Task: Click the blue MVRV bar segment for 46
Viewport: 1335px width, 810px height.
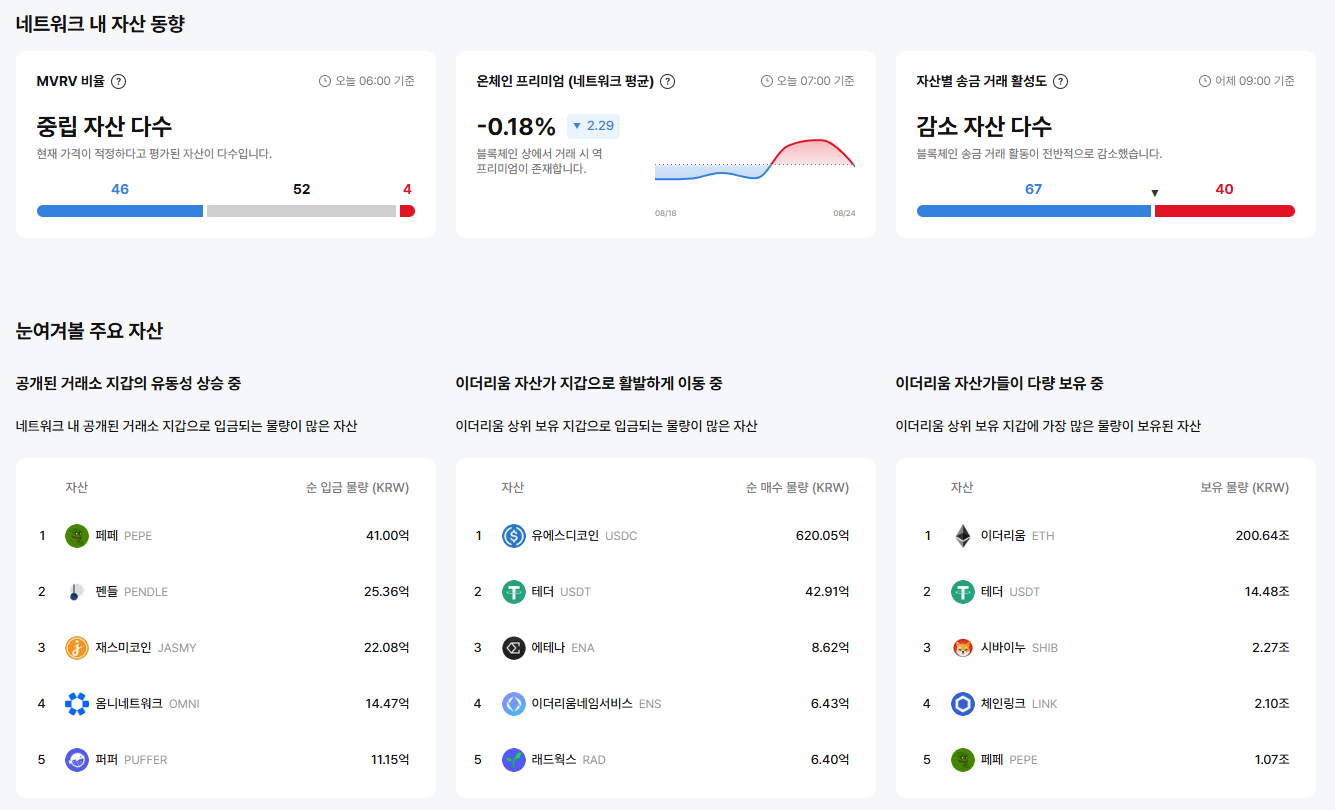Action: click(120, 211)
